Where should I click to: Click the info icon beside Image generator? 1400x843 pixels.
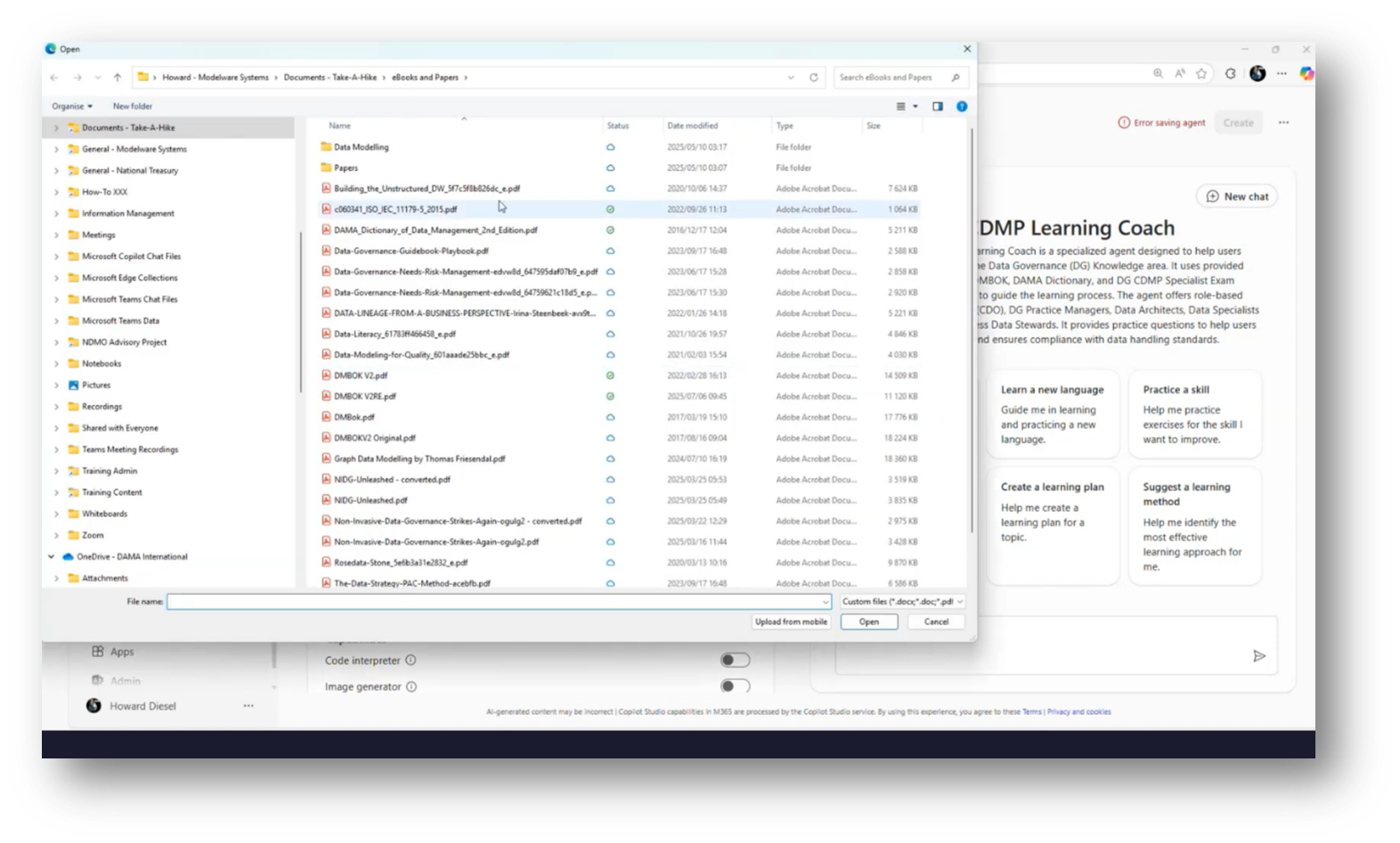411,686
